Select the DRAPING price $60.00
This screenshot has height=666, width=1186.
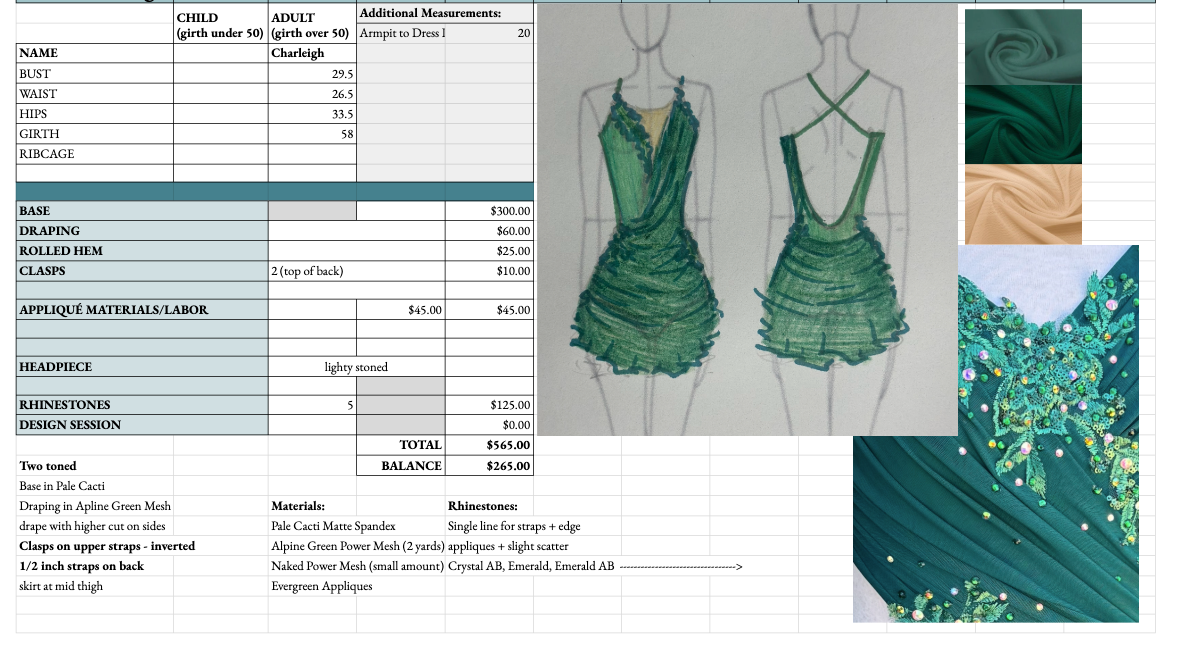pos(489,231)
